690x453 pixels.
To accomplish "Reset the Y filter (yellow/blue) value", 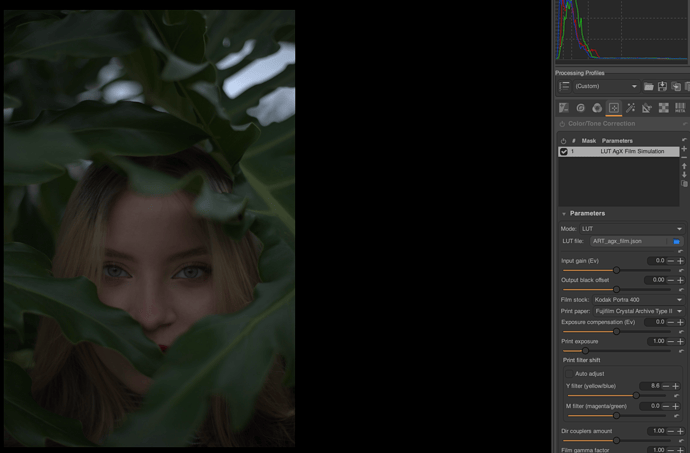I will click(x=676, y=395).
